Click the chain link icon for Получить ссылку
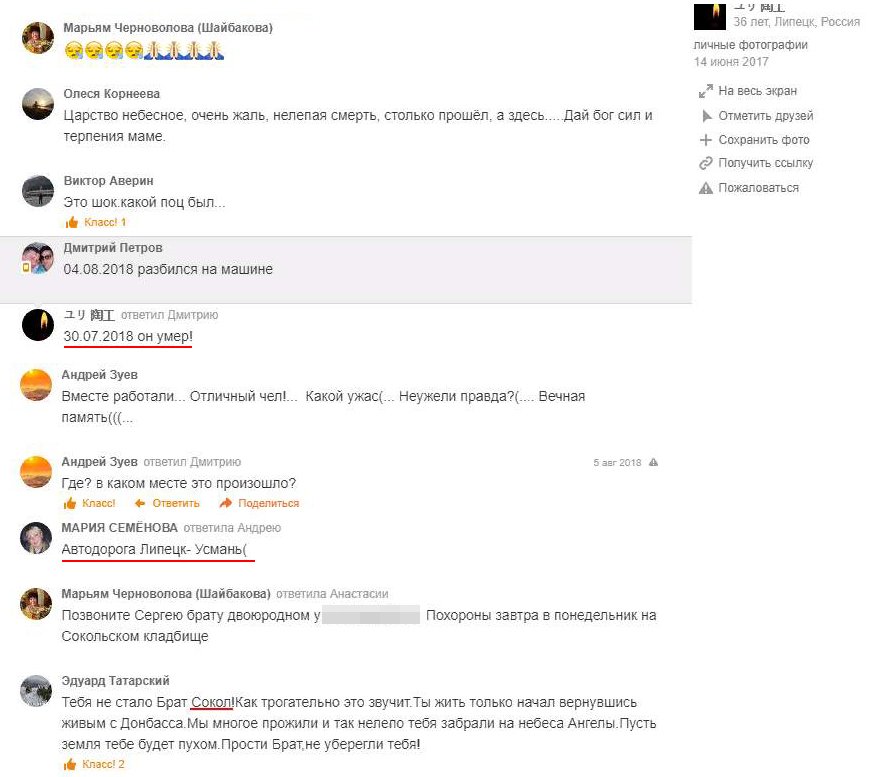 click(706, 163)
